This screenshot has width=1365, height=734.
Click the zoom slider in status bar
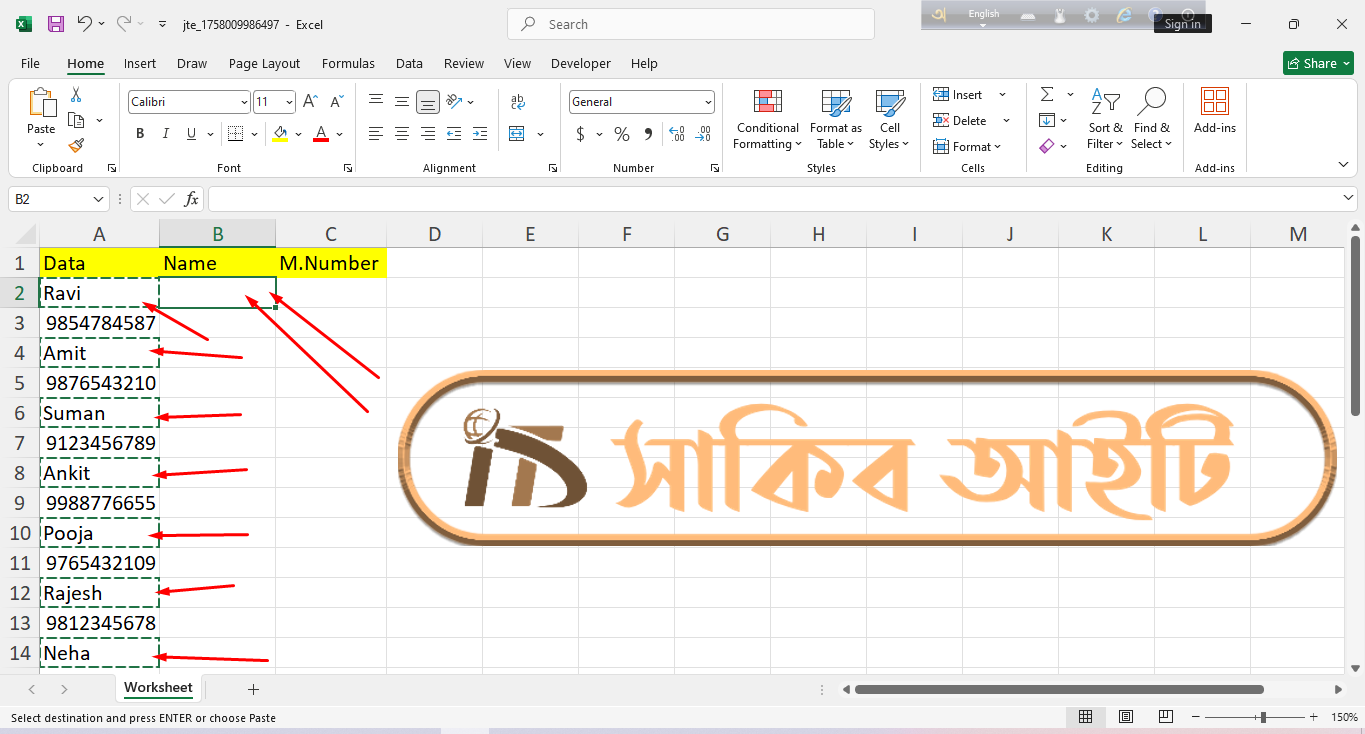(x=1263, y=717)
